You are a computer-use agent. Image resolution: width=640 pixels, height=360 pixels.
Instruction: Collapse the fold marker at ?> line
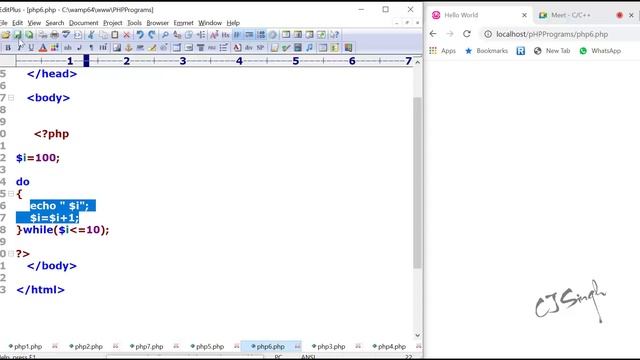(x=11, y=254)
